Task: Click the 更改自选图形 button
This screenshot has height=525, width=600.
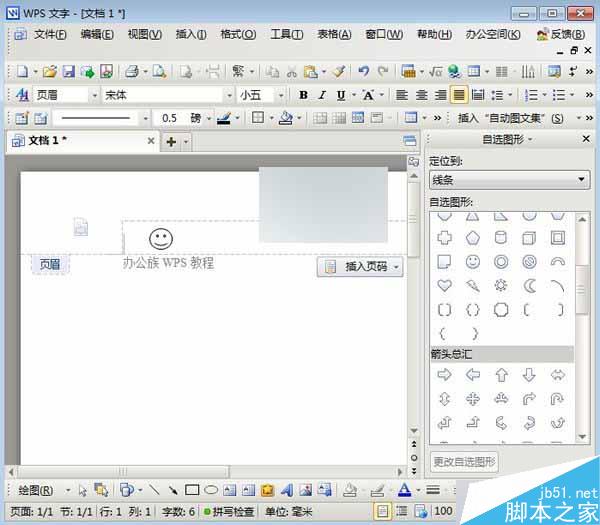Action: pyautogui.click(x=464, y=462)
